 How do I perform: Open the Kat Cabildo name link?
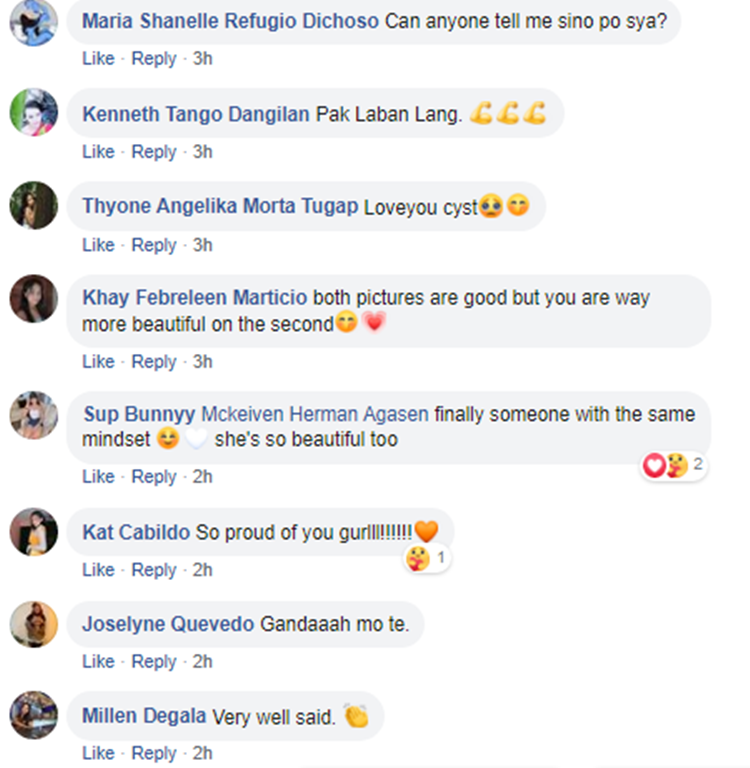pyautogui.click(x=136, y=533)
